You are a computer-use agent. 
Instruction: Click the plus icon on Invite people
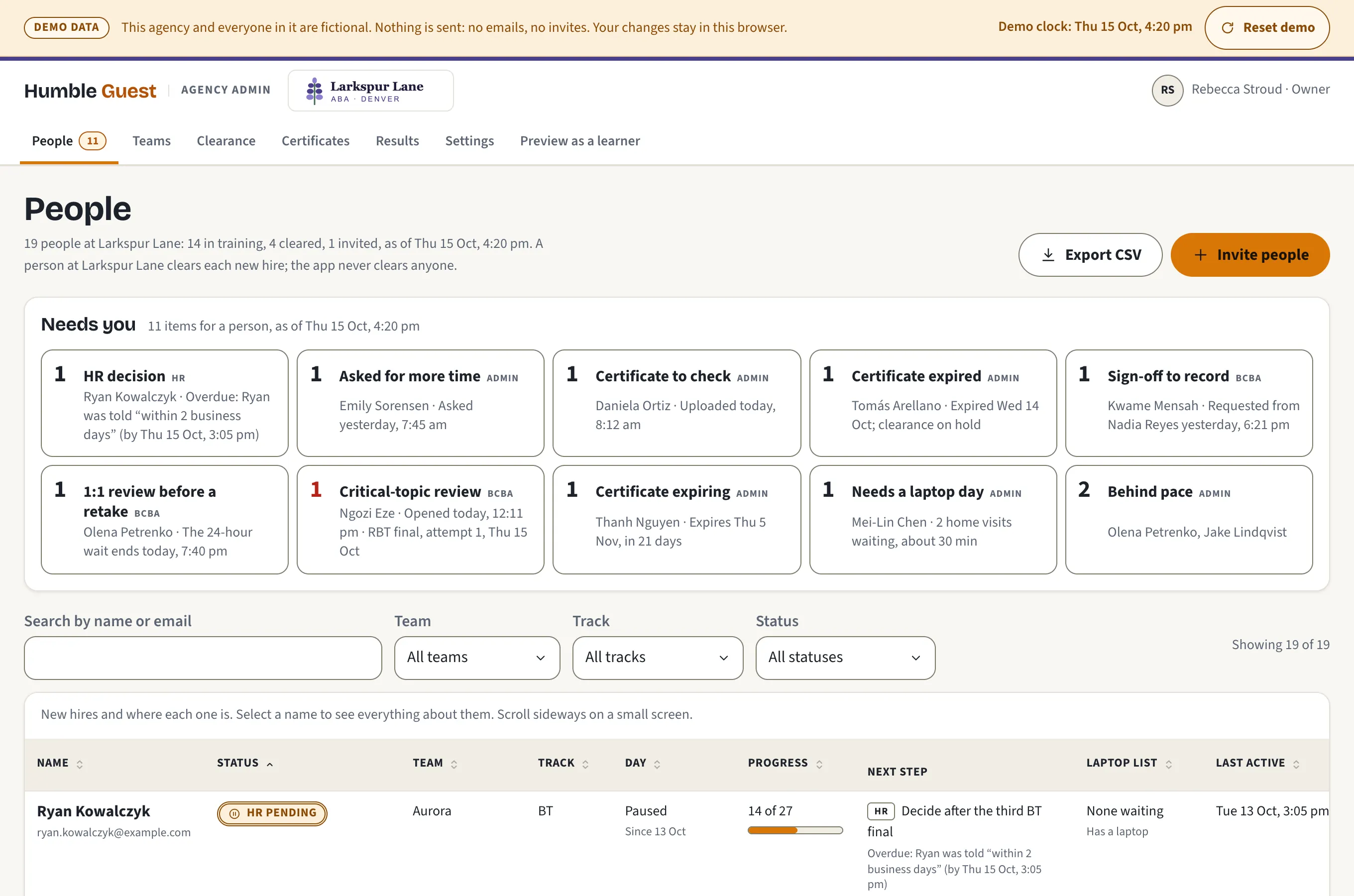coord(1200,255)
